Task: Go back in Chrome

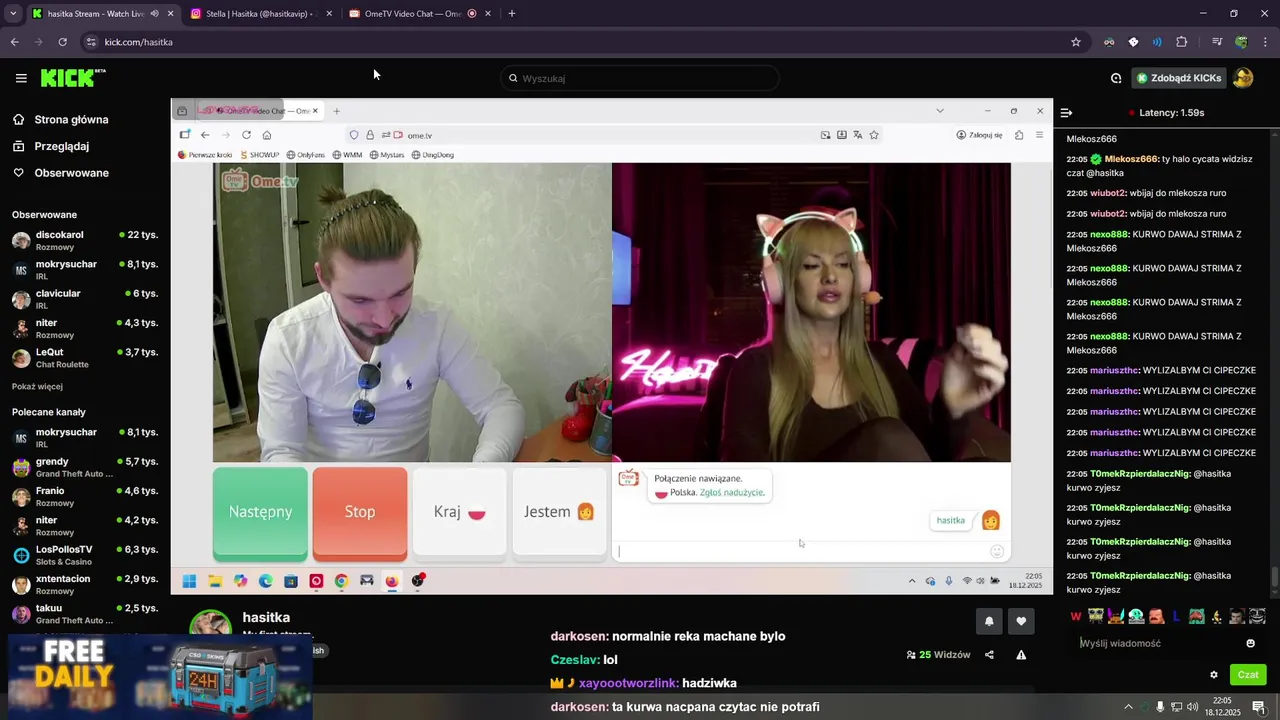Action: pos(14,42)
